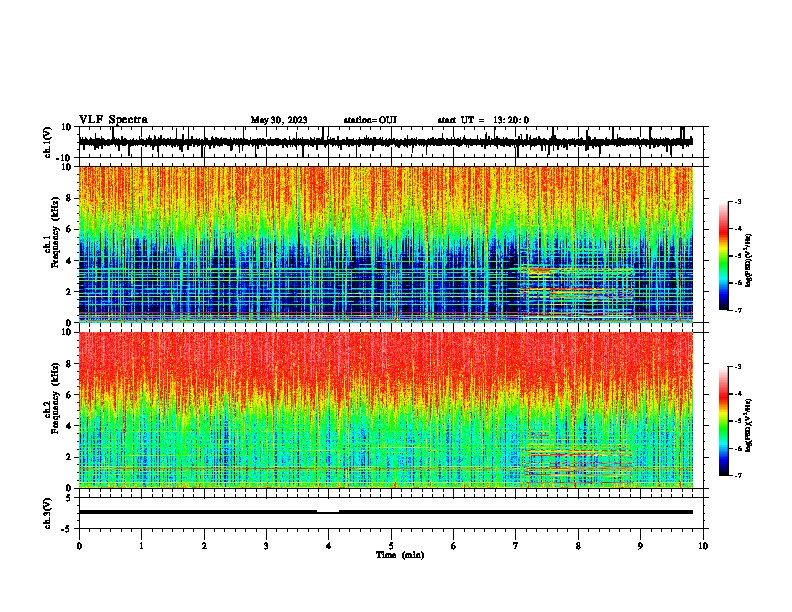Click the 'Time (min)' axis label
792x612 pixels.
click(x=400, y=555)
